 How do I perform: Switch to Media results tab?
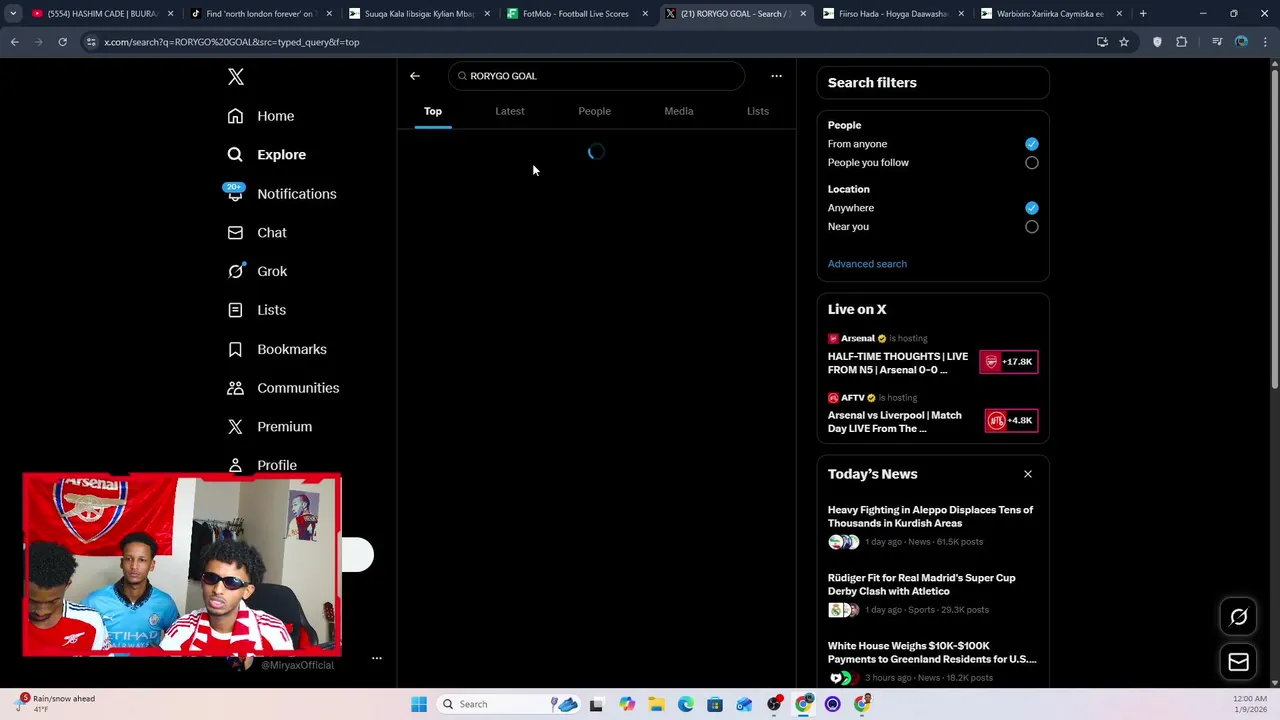[679, 111]
